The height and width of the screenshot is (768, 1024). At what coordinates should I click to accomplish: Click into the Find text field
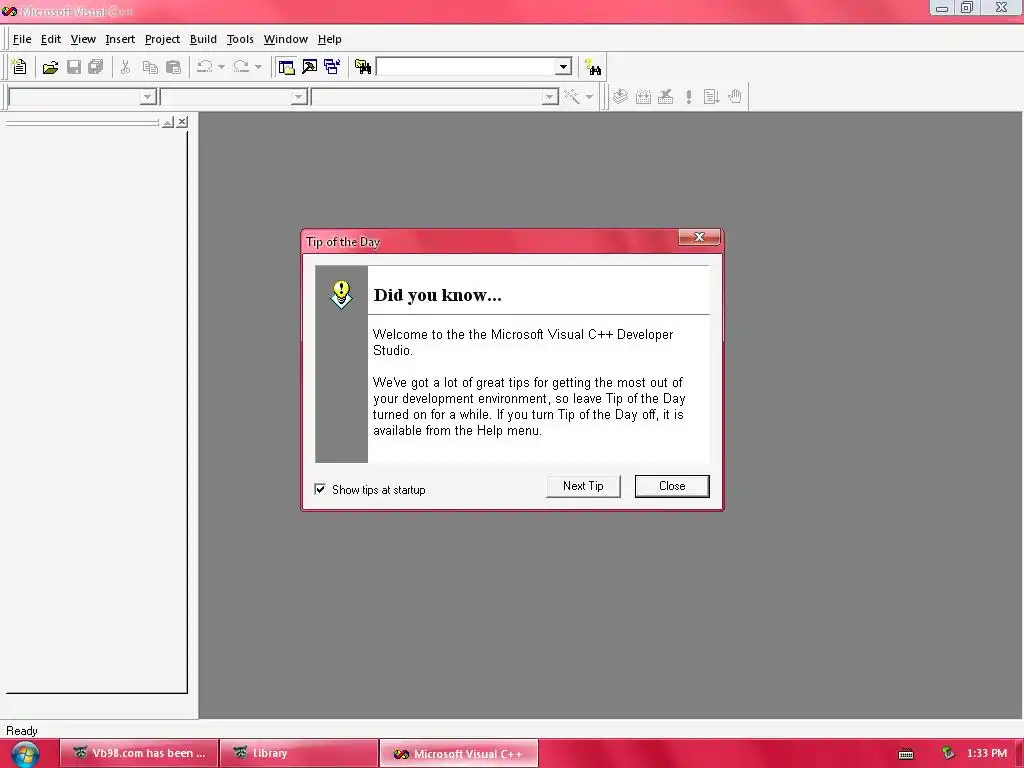pos(466,67)
